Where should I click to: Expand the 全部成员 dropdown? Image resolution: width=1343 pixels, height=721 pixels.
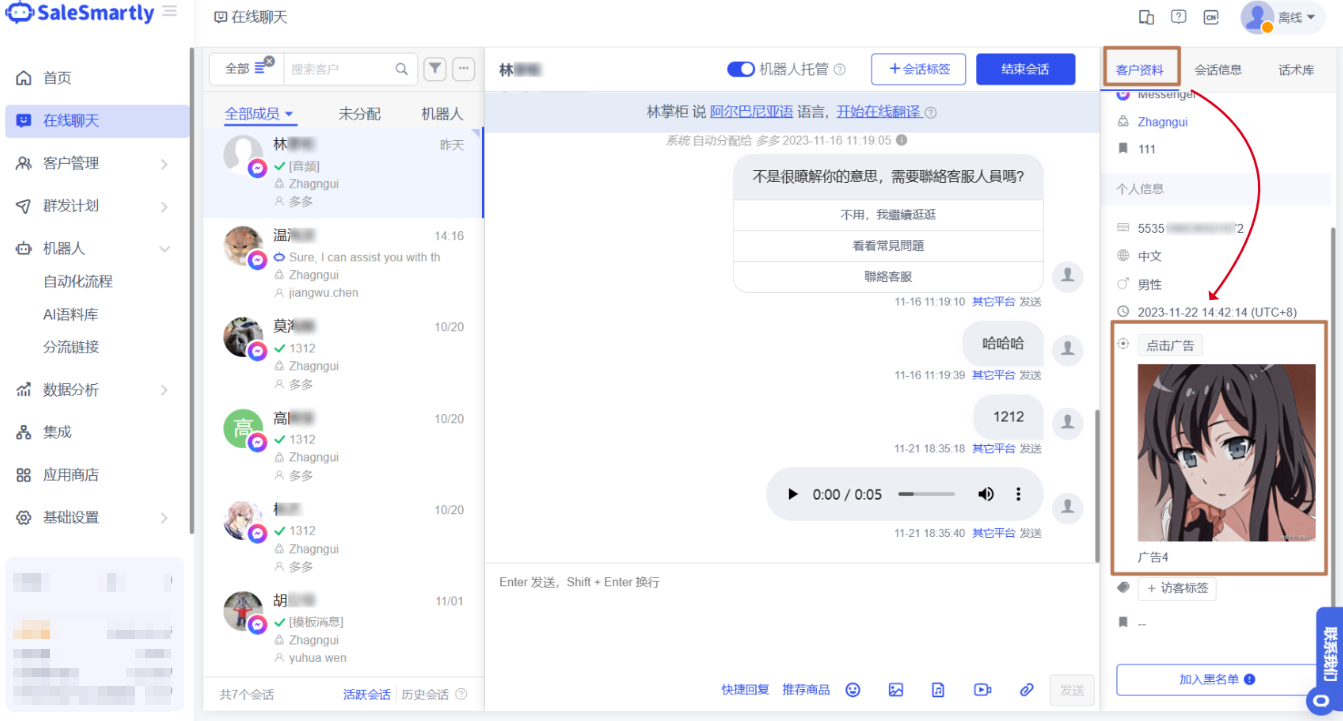(259, 114)
